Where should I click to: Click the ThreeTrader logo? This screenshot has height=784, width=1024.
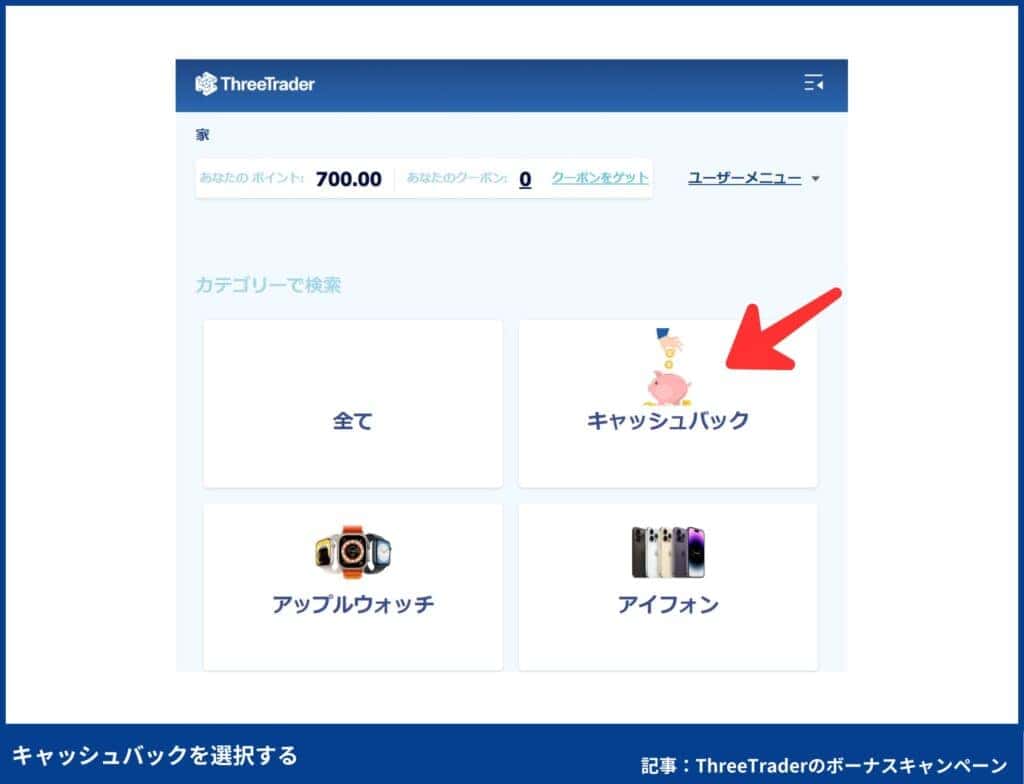click(255, 84)
